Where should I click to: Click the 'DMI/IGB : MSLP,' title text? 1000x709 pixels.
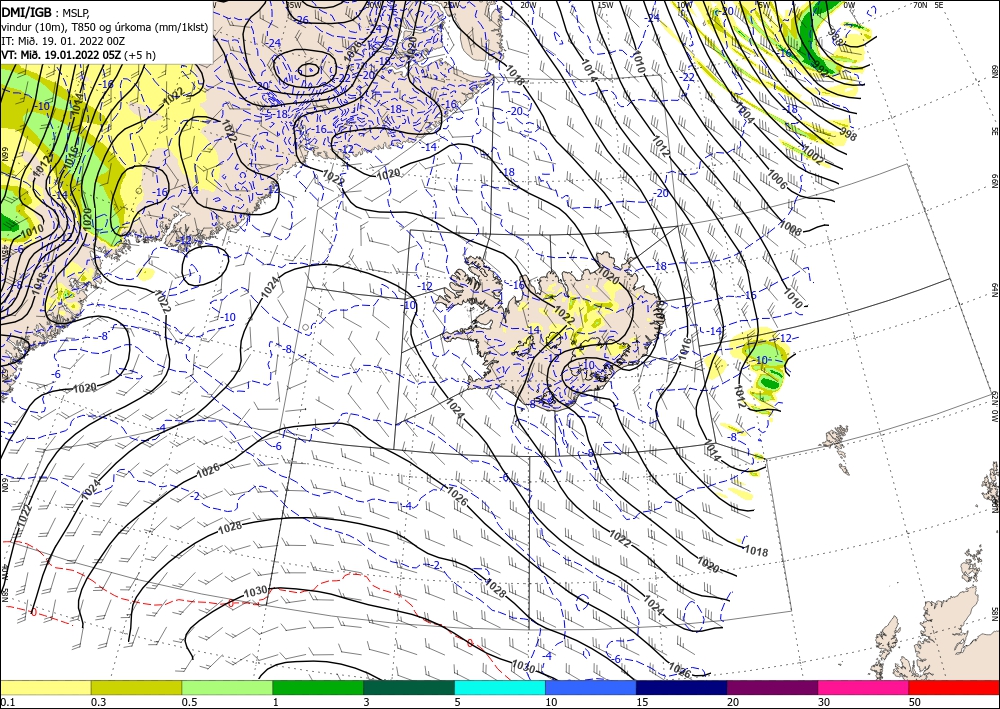(45, 11)
